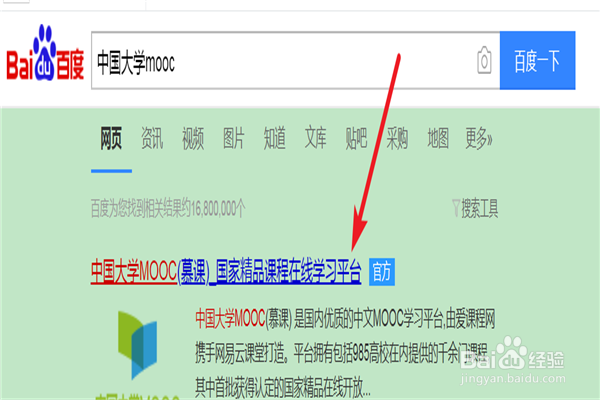
Task: Open the 图片 tab
Action: point(233,138)
